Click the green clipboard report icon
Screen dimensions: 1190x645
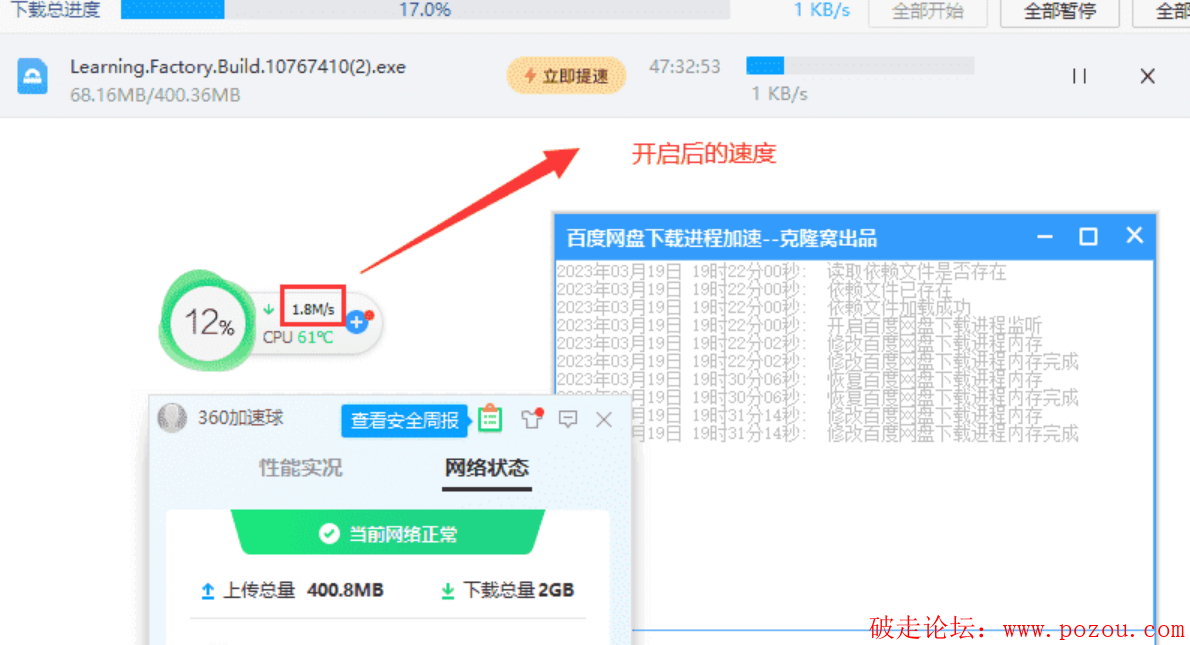tap(490, 418)
